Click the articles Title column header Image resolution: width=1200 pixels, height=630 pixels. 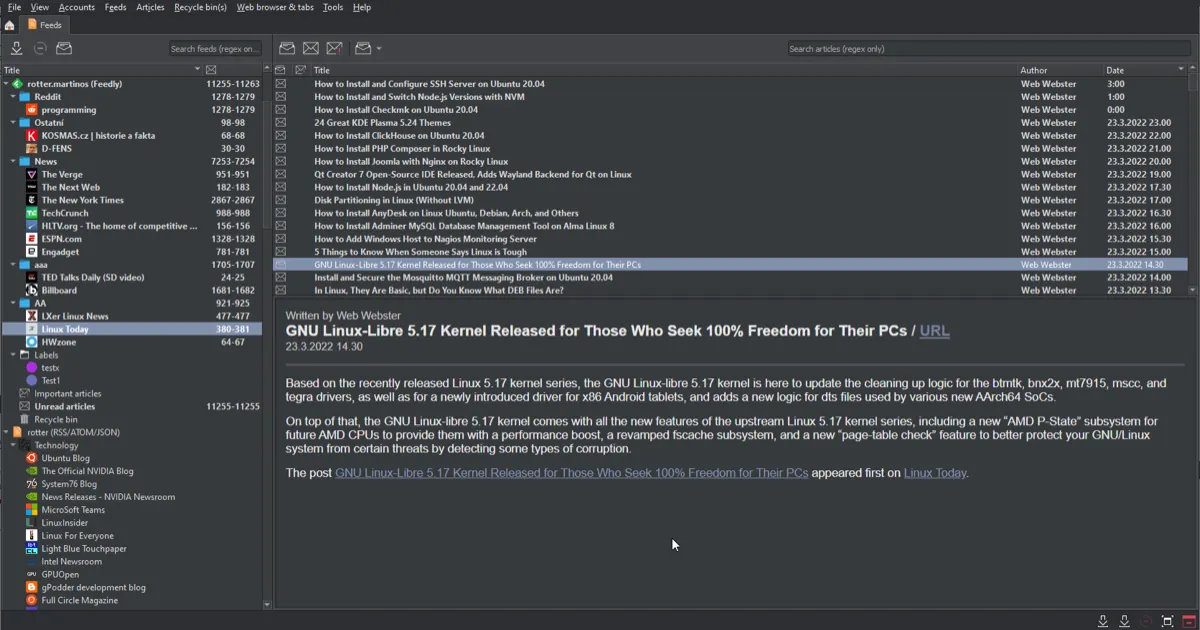pyautogui.click(x=664, y=70)
